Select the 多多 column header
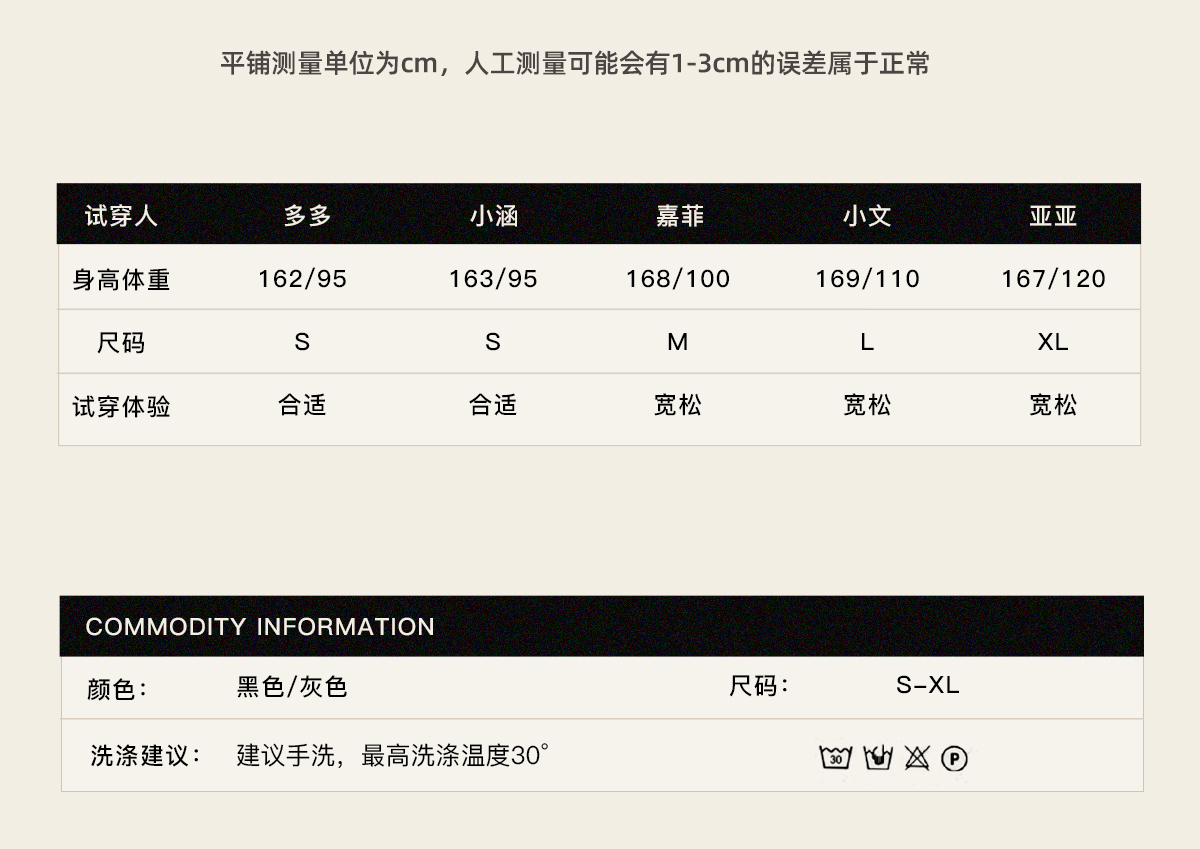Viewport: 1200px width, 849px height. 307,216
